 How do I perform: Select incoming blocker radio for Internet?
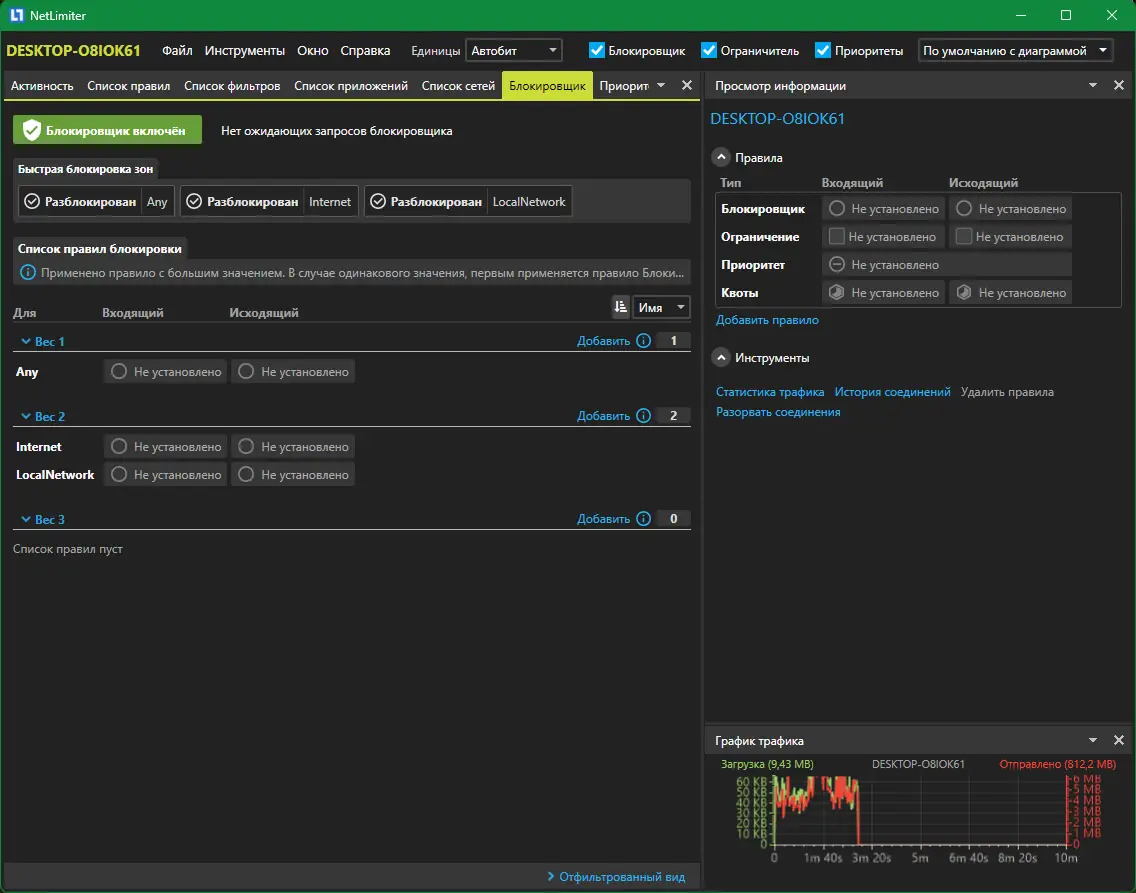119,447
